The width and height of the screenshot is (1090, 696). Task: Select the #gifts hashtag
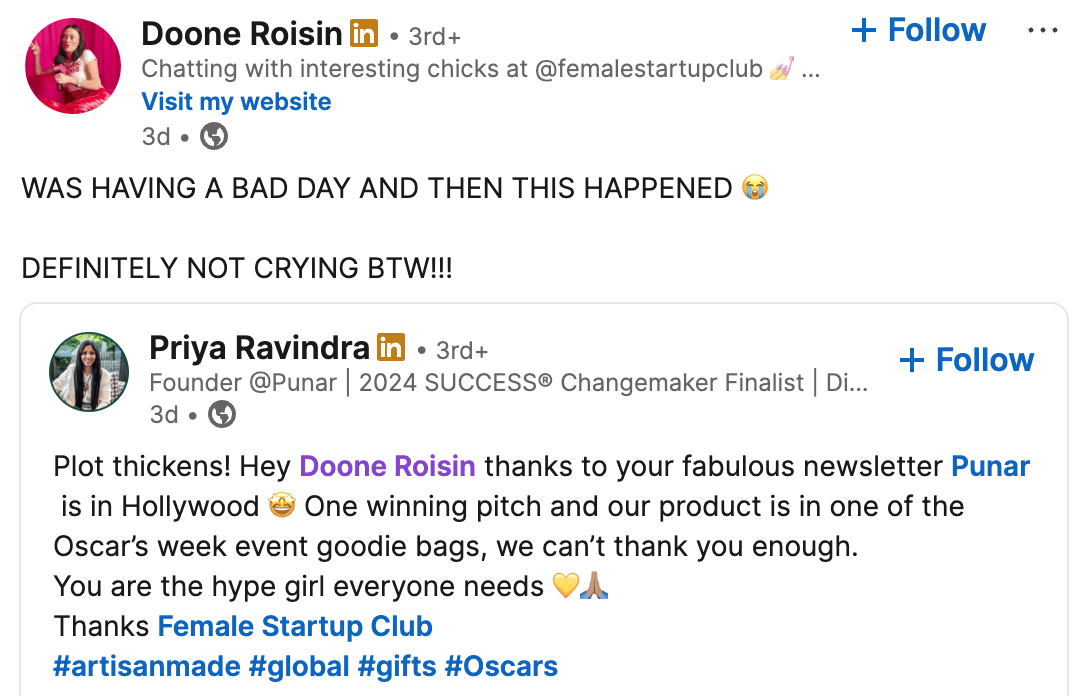click(x=397, y=666)
